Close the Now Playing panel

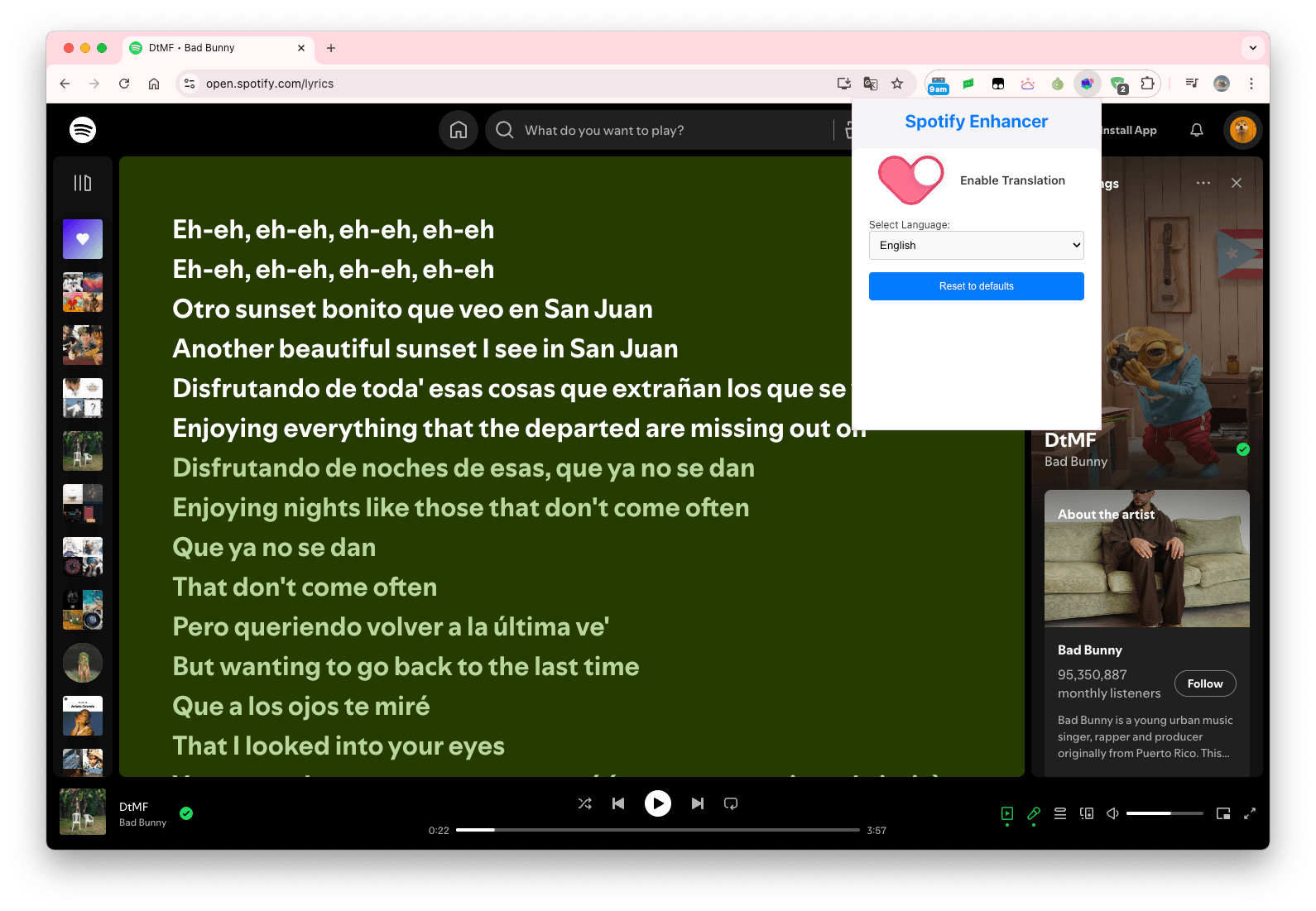[1237, 183]
